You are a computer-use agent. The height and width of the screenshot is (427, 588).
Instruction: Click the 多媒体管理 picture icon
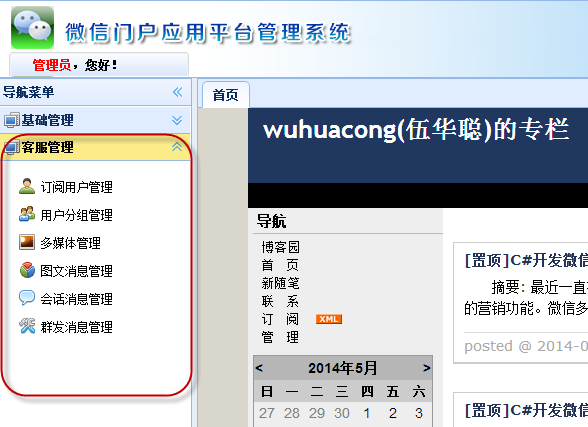27,242
